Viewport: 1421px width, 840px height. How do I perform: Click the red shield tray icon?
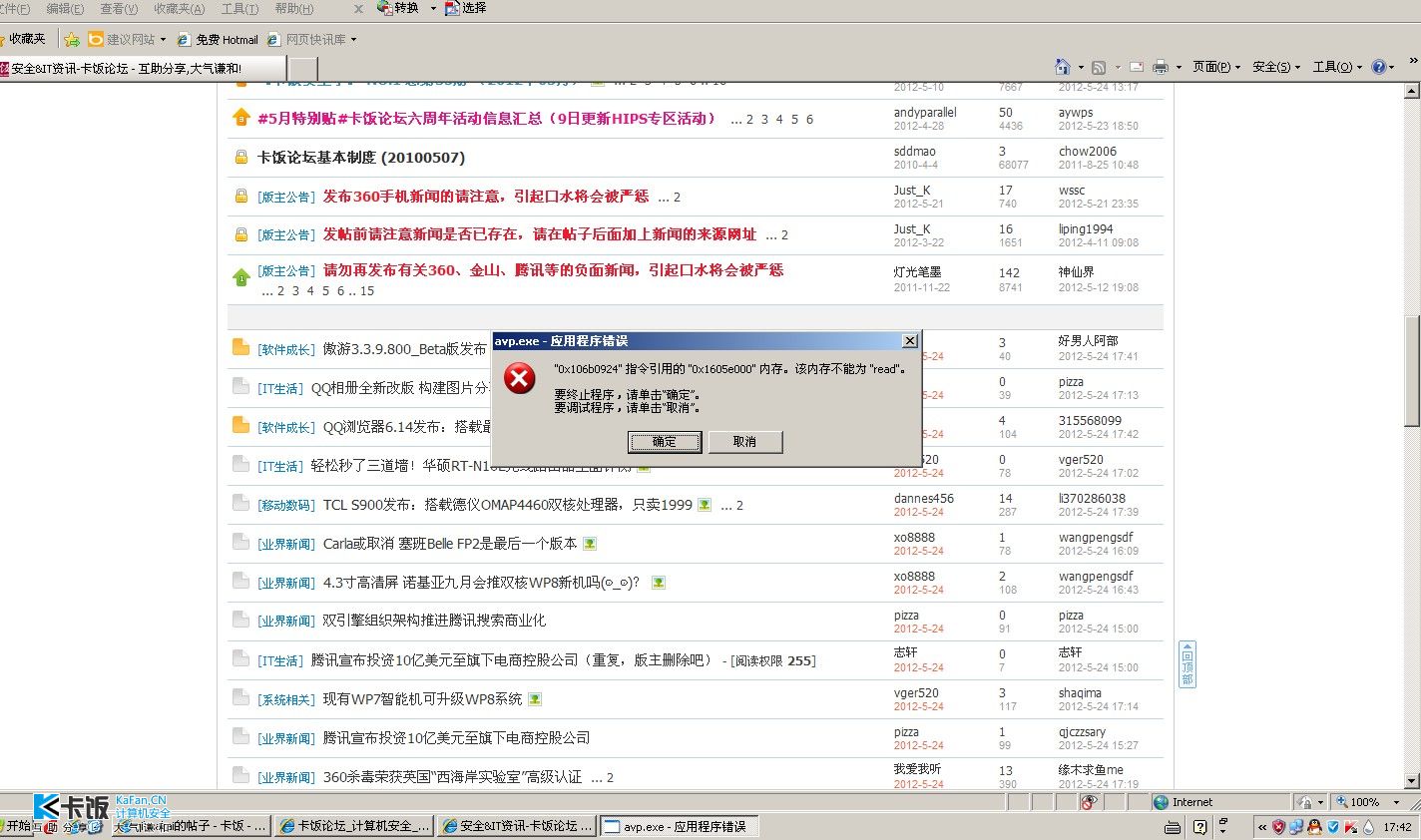(1278, 827)
